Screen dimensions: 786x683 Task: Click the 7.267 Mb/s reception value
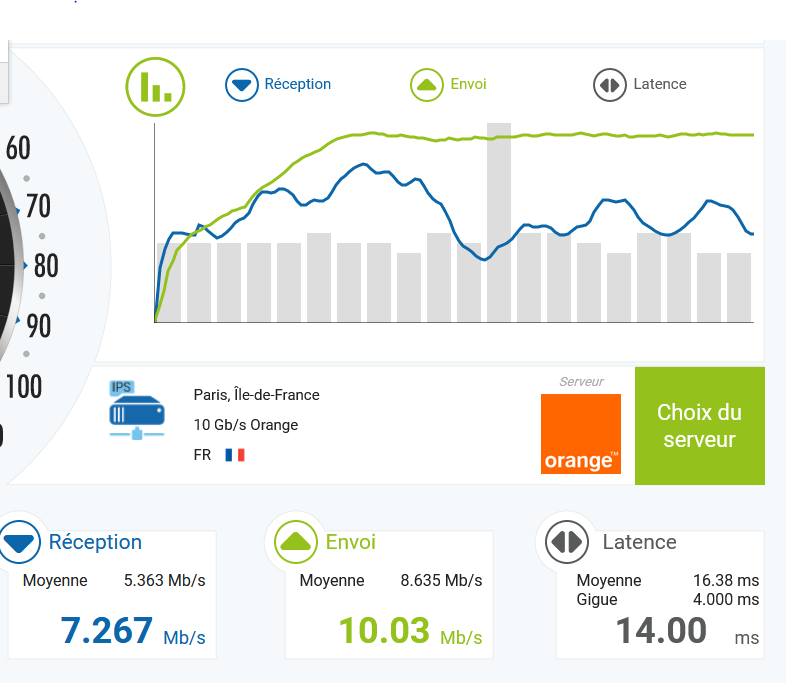coord(107,632)
